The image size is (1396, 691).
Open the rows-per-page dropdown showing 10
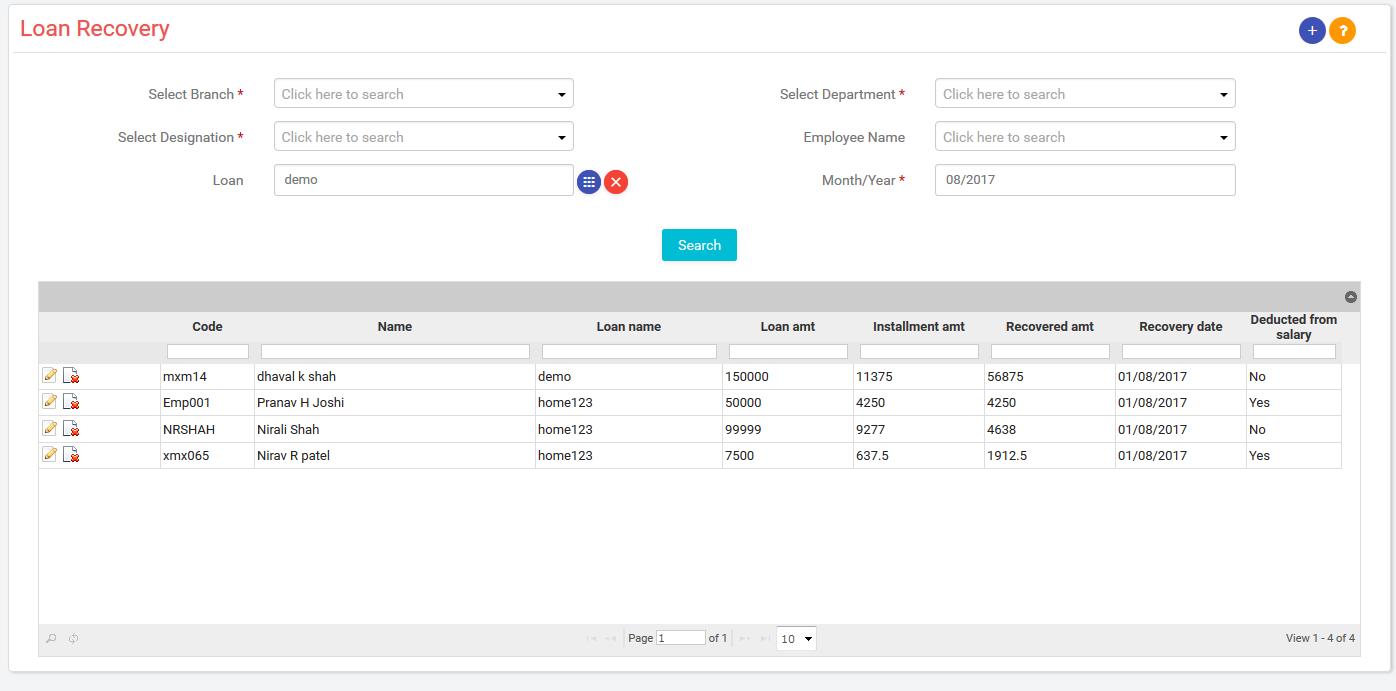[x=796, y=638]
